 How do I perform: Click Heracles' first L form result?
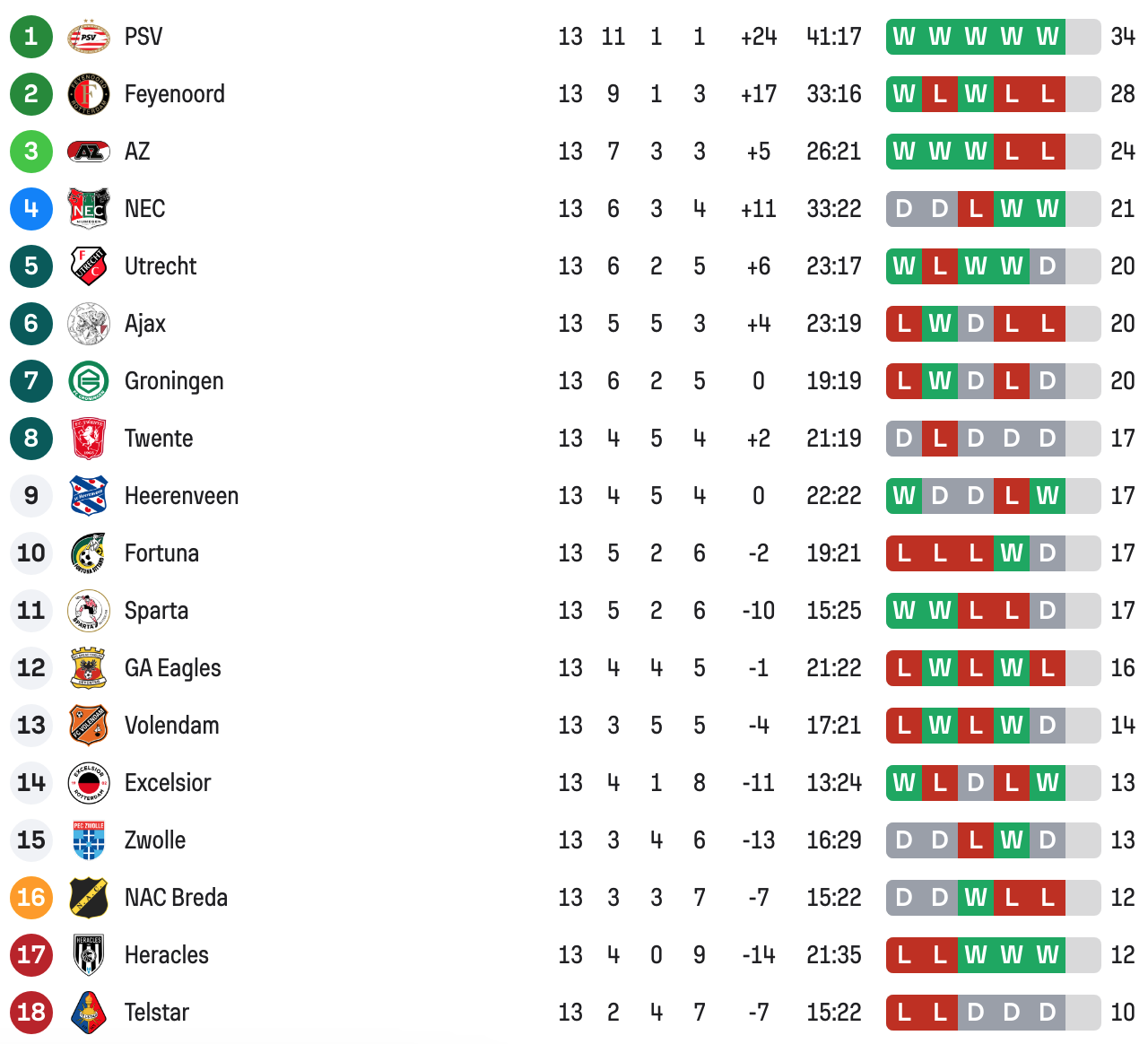pos(904,955)
